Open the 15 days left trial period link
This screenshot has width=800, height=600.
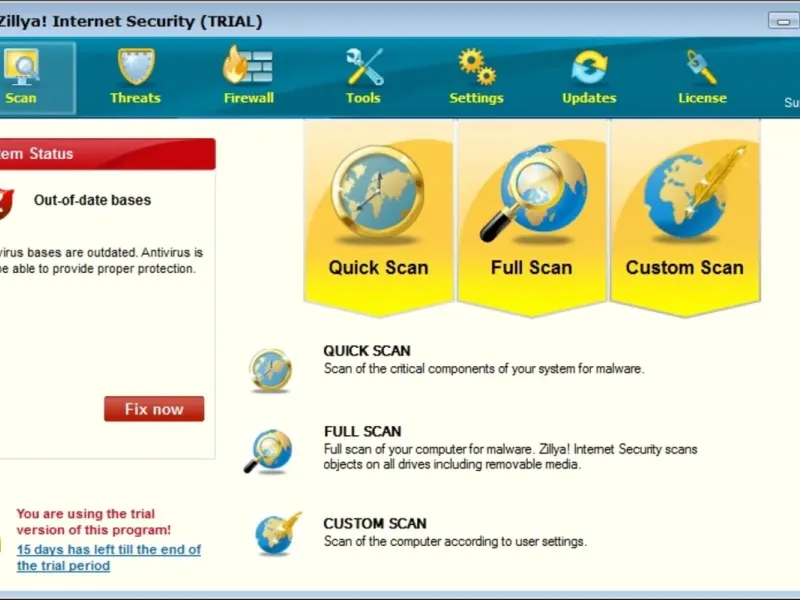[x=109, y=557]
